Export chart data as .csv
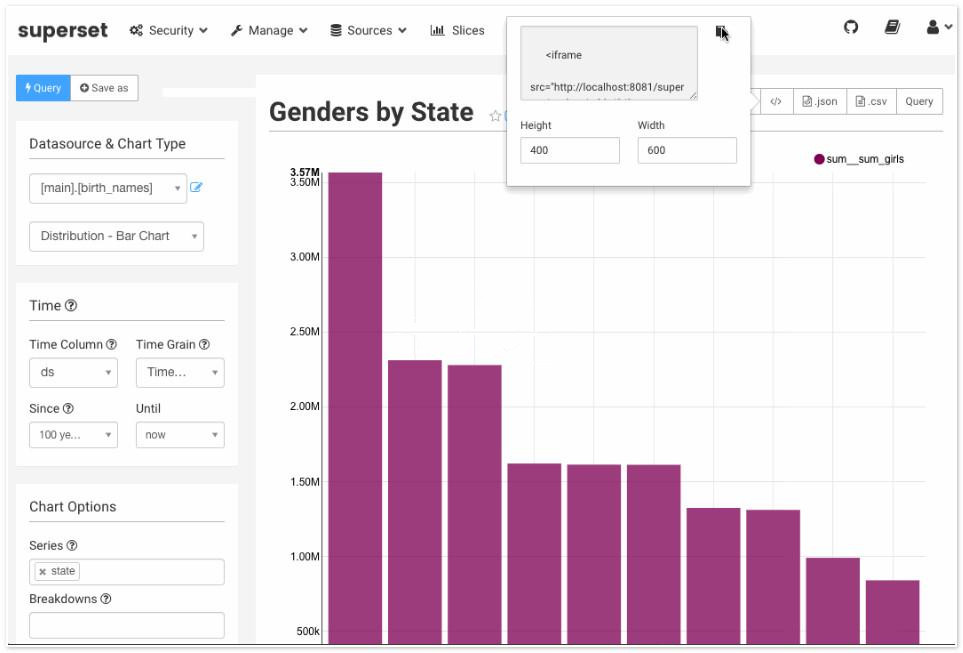The width and height of the screenshot is (963, 653). pos(871,101)
